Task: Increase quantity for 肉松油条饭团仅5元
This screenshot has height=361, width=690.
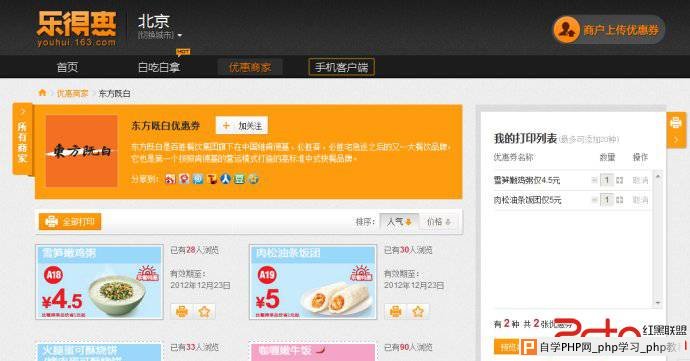Action: 620,200
